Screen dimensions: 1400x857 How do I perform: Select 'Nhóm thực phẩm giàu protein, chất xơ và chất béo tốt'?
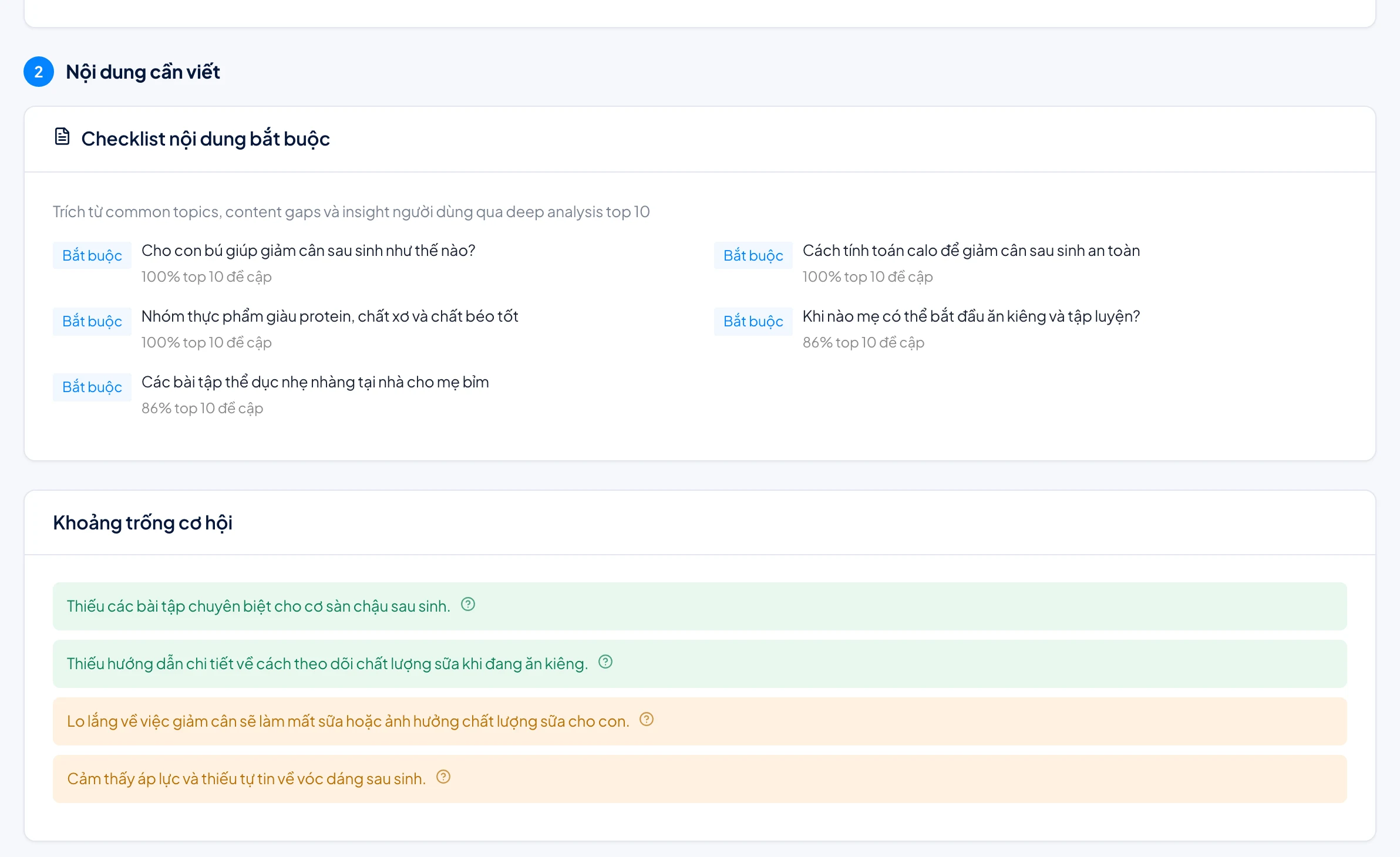pyautogui.click(x=330, y=316)
